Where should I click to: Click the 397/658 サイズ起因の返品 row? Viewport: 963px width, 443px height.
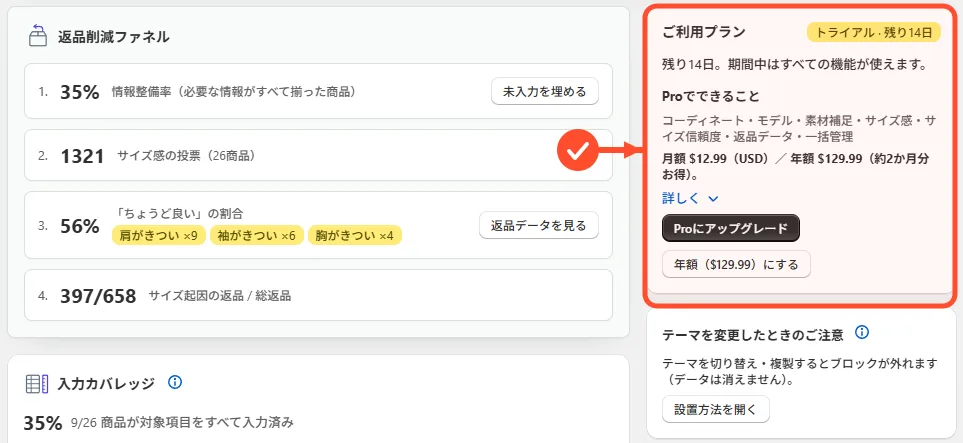(318, 296)
